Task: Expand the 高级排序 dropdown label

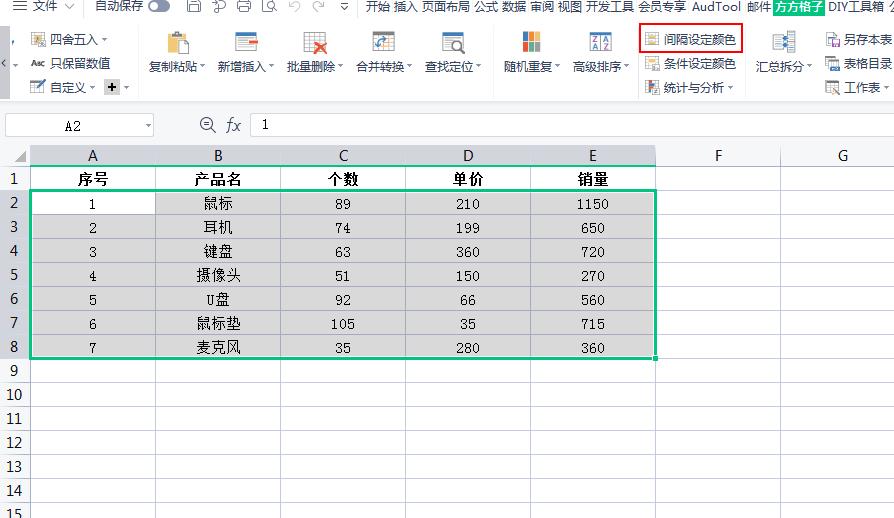Action: pyautogui.click(x=601, y=67)
